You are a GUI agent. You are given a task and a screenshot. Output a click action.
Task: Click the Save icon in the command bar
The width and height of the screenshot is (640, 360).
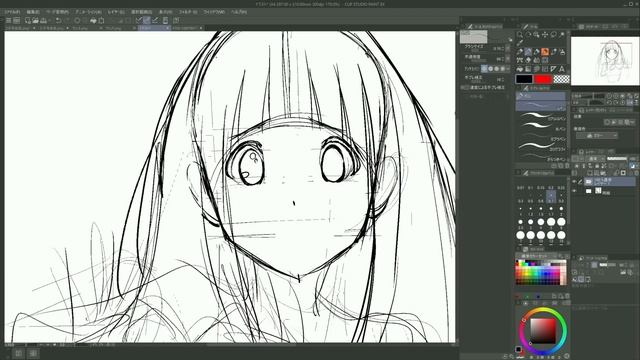pyautogui.click(x=43, y=20)
